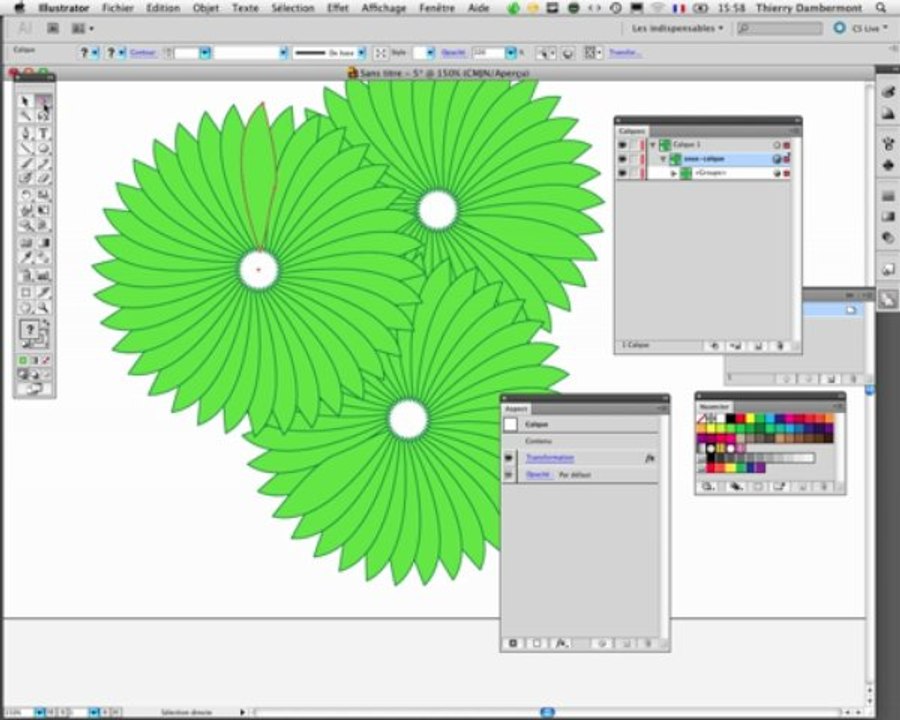Click the Opacité link in control bar

[x=453, y=53]
